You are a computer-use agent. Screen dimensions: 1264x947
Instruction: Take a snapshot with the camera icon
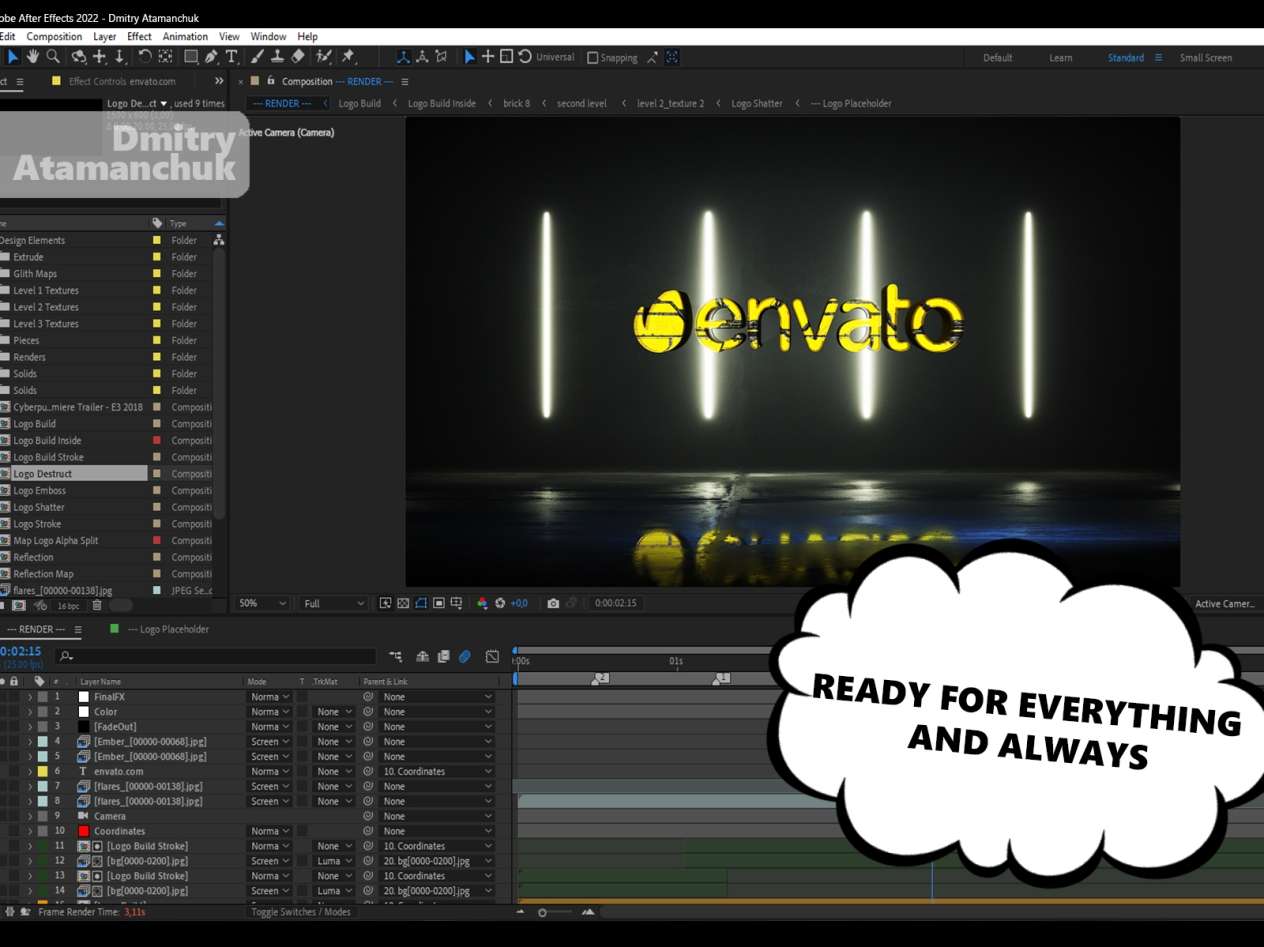tap(553, 603)
